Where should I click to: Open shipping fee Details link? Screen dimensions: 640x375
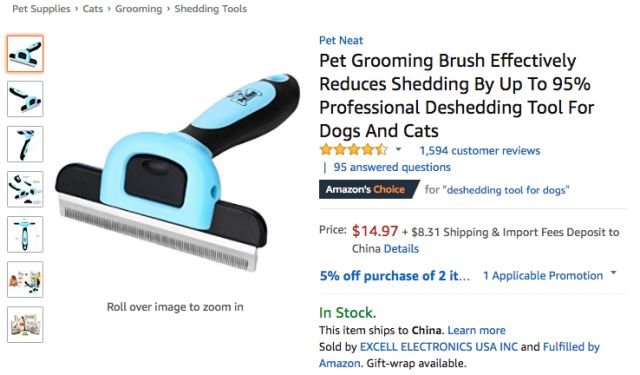401,249
